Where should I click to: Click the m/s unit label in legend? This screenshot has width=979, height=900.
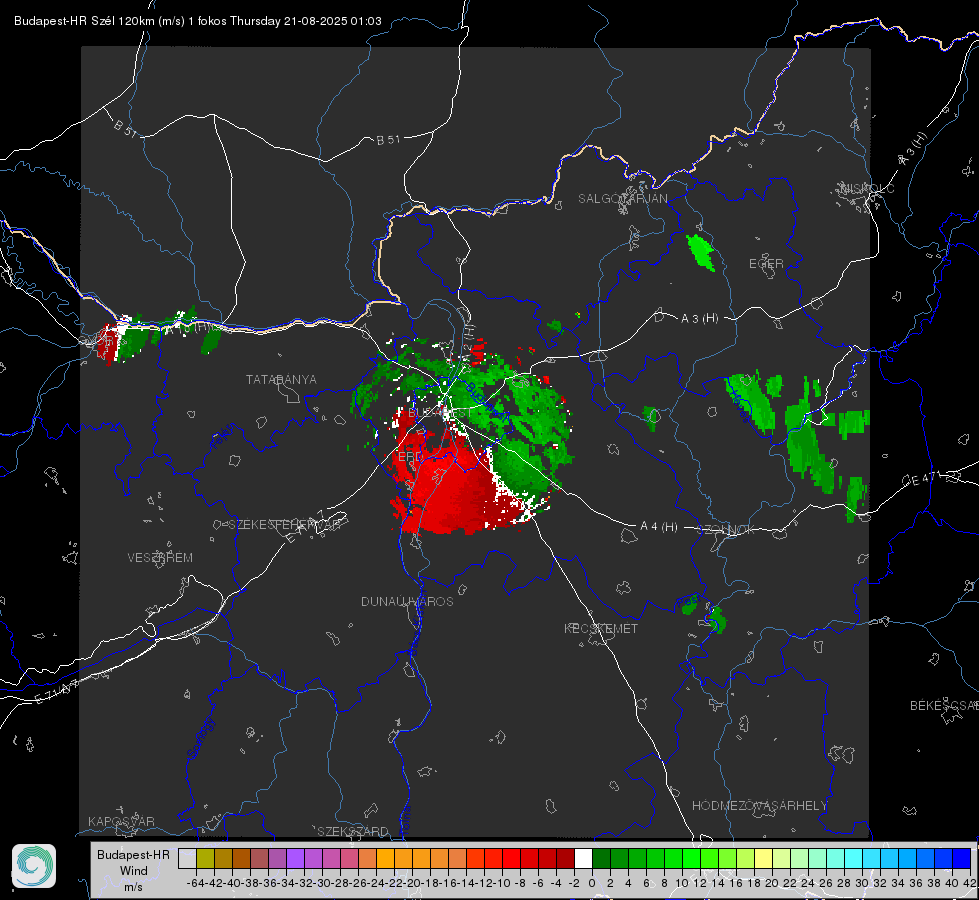coord(133,887)
